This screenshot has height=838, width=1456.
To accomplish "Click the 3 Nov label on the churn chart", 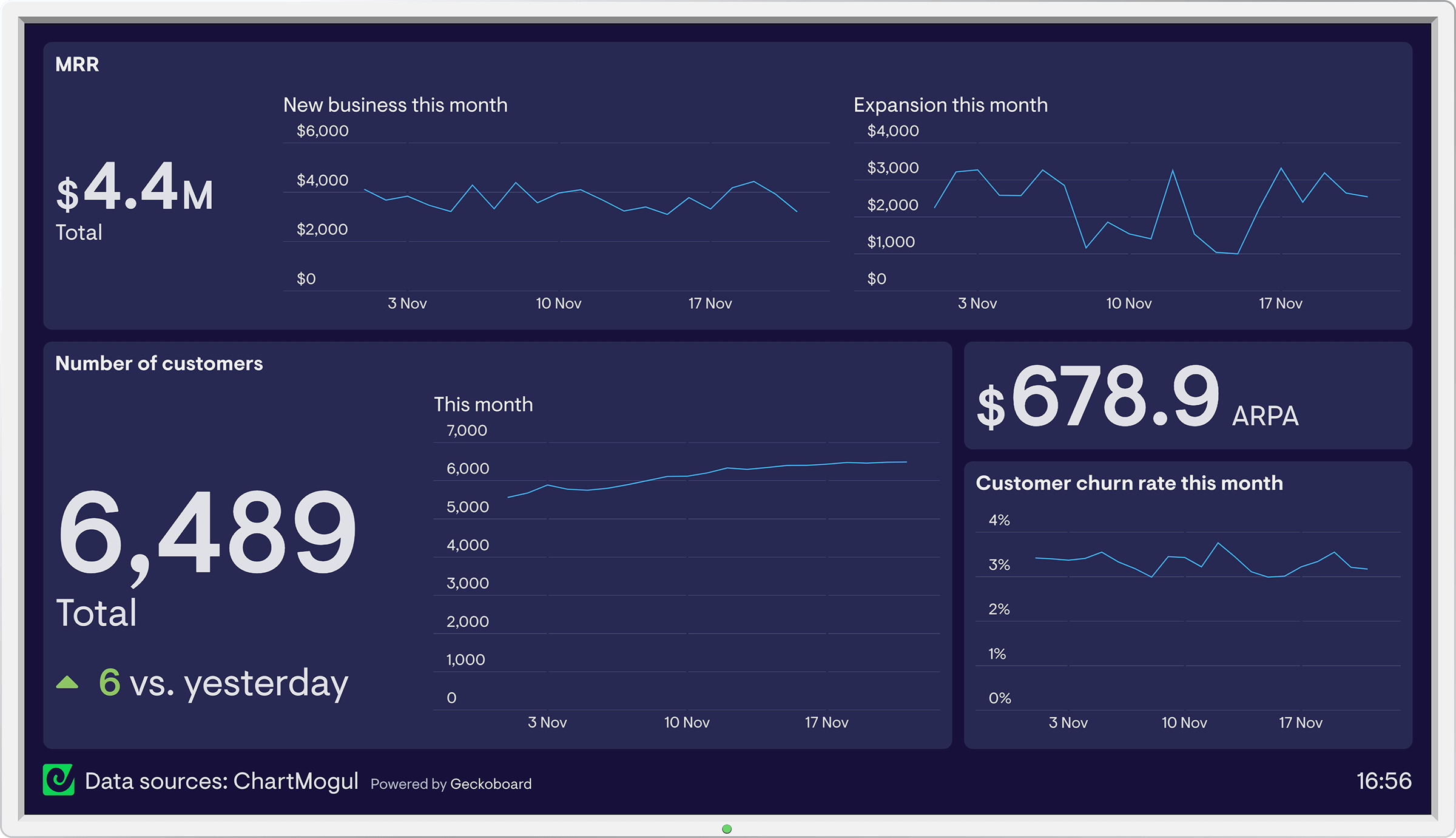I will tap(1068, 723).
